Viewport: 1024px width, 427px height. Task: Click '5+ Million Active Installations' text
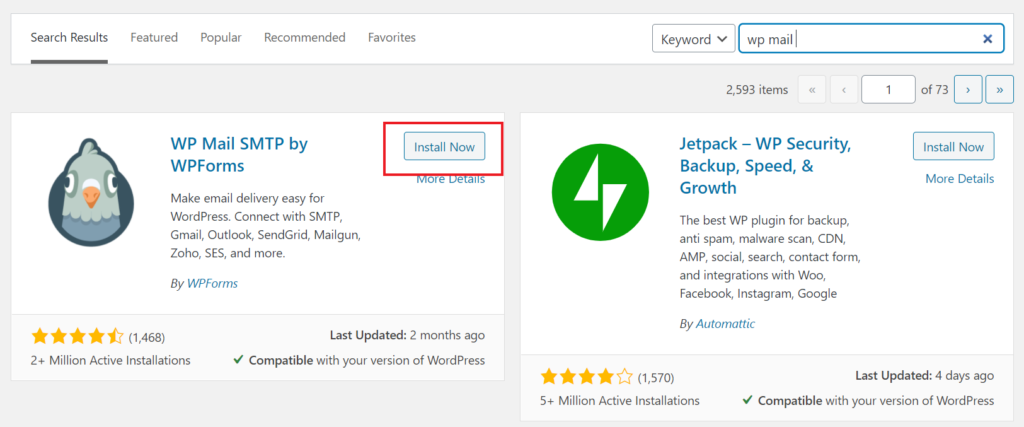coord(620,400)
